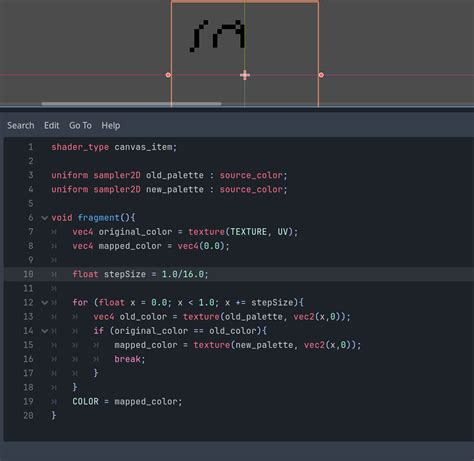474x461 pixels.
Task: Collapse the for loop fold arrow
Action: (x=44, y=303)
